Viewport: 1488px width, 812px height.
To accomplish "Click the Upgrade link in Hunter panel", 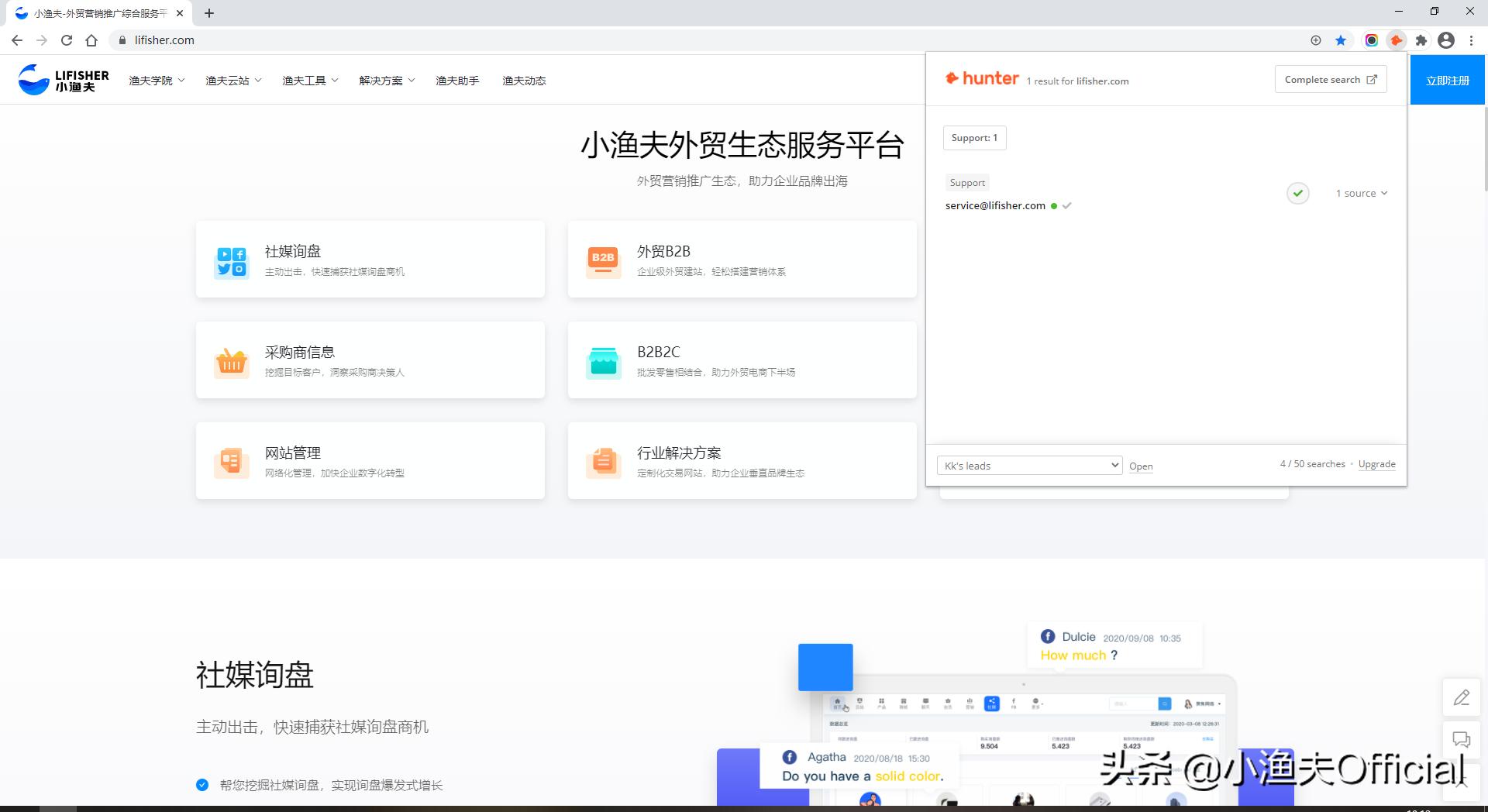I will pos(1376,463).
